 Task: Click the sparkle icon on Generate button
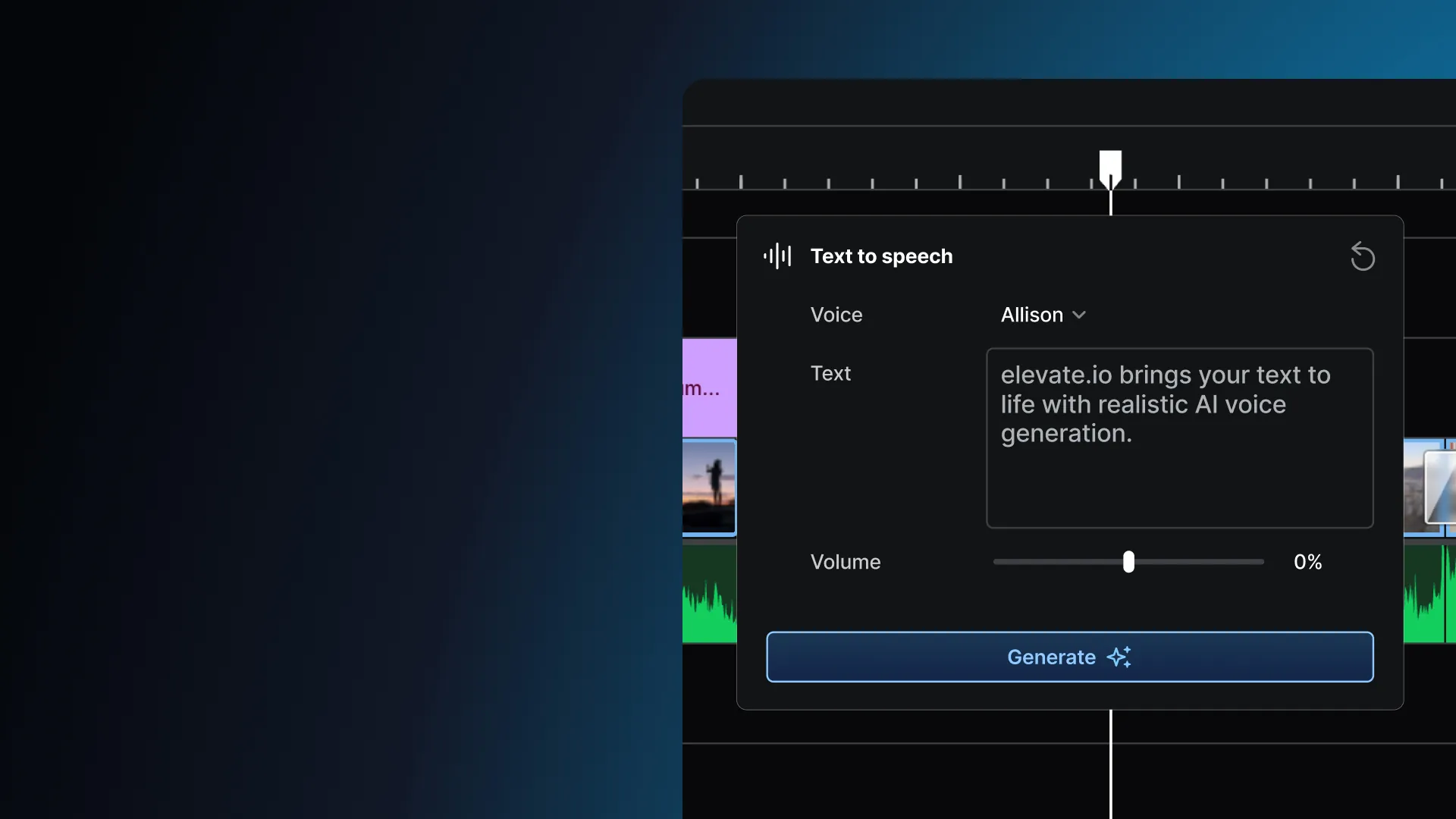click(1119, 657)
